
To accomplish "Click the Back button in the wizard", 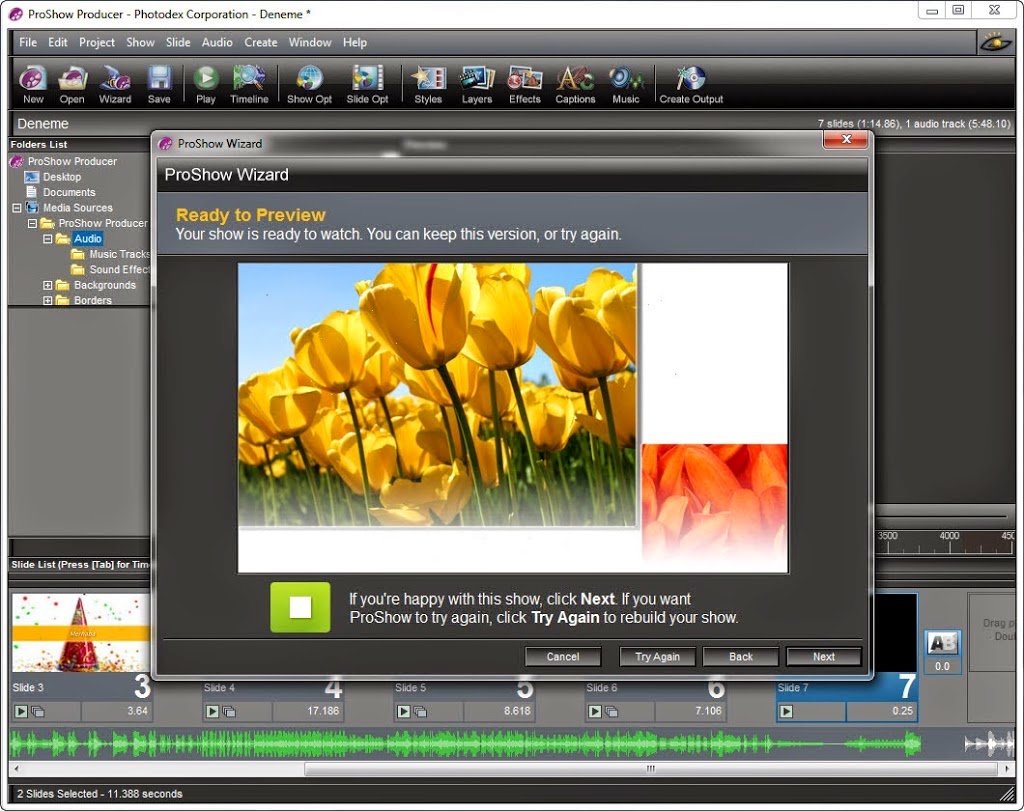I will tap(741, 657).
